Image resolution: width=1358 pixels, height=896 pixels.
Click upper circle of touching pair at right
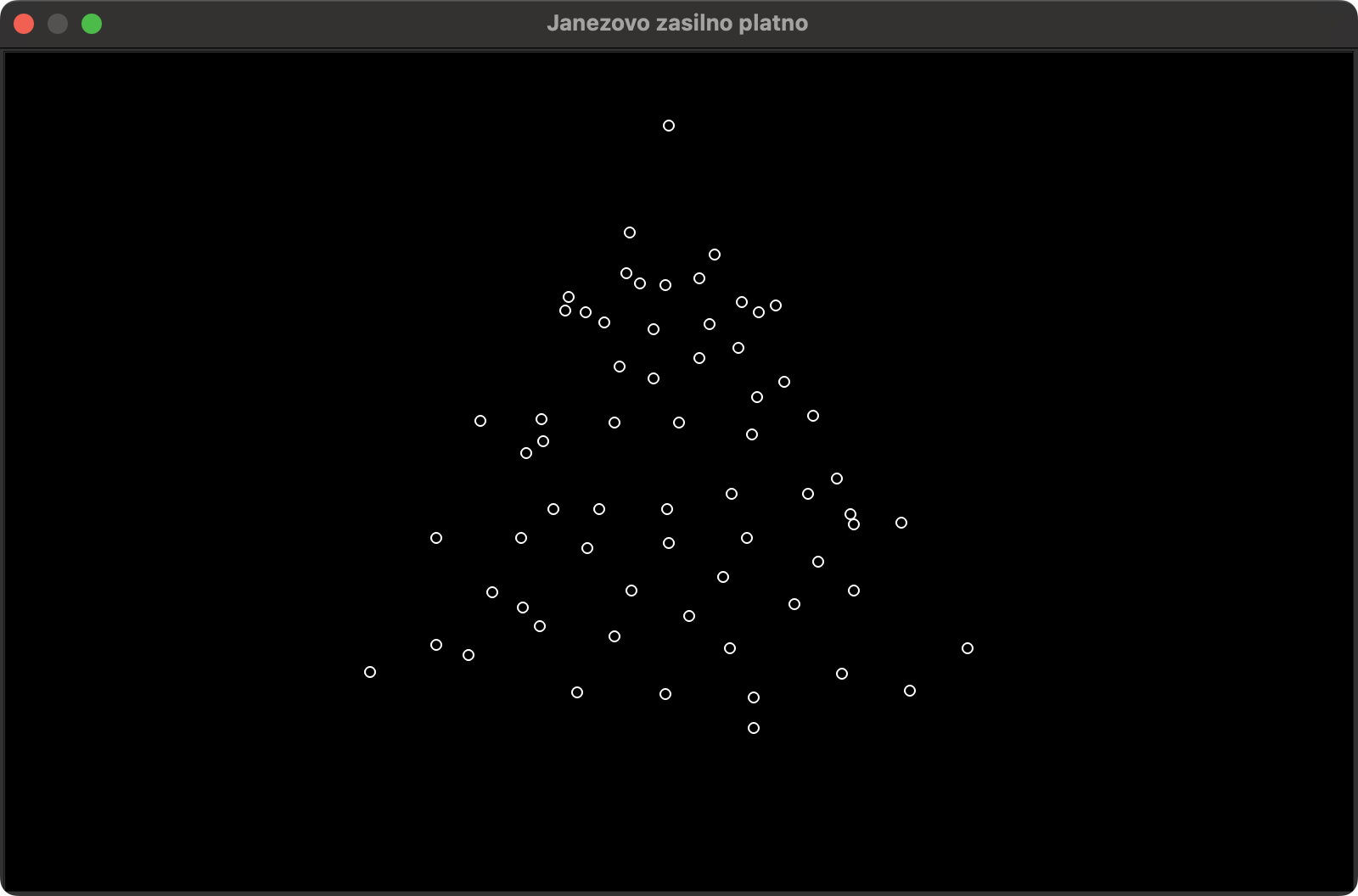click(x=850, y=514)
